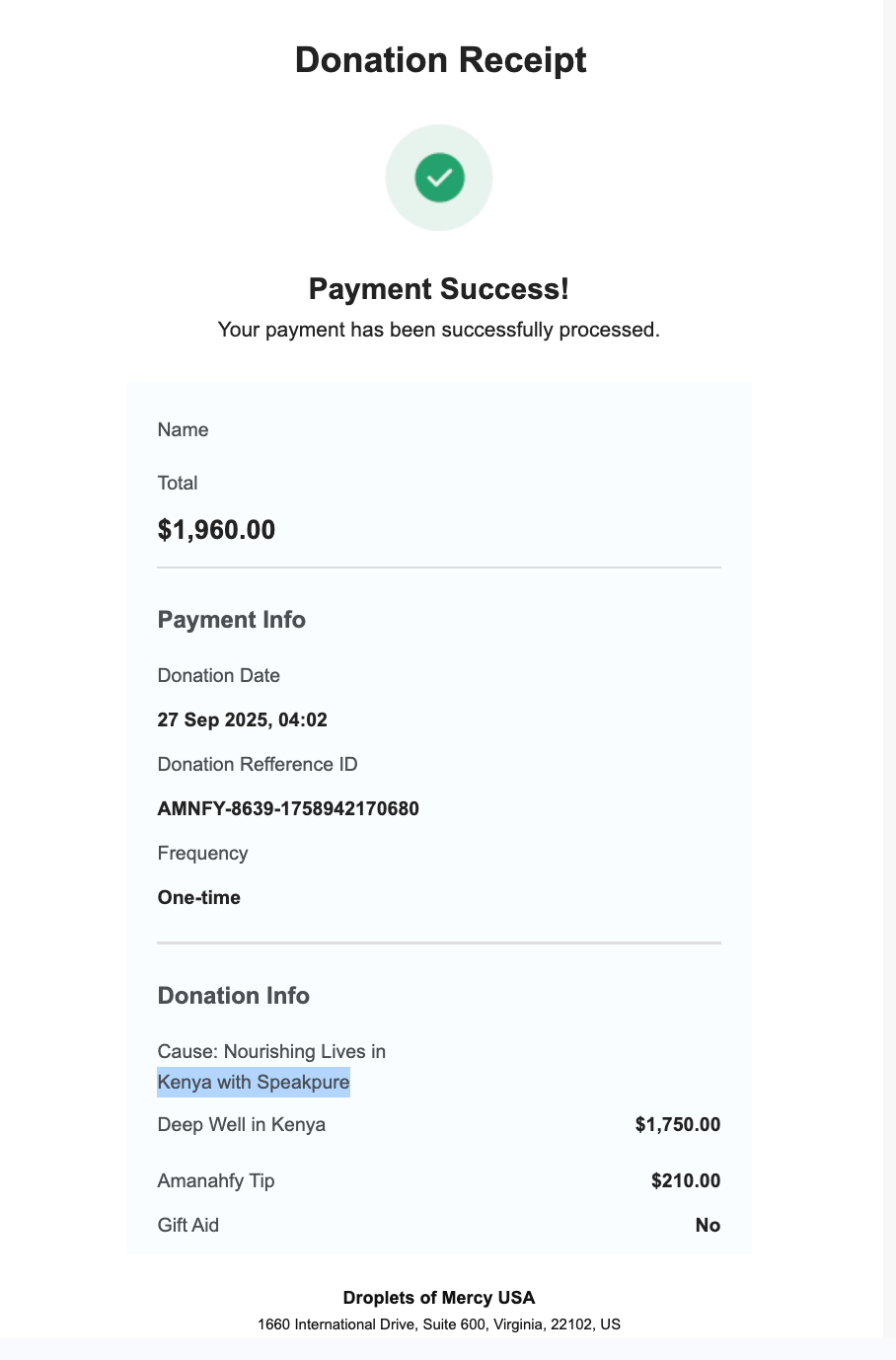Click the $210.00 tip amount
This screenshot has height=1360, width=896.
coord(686,1181)
